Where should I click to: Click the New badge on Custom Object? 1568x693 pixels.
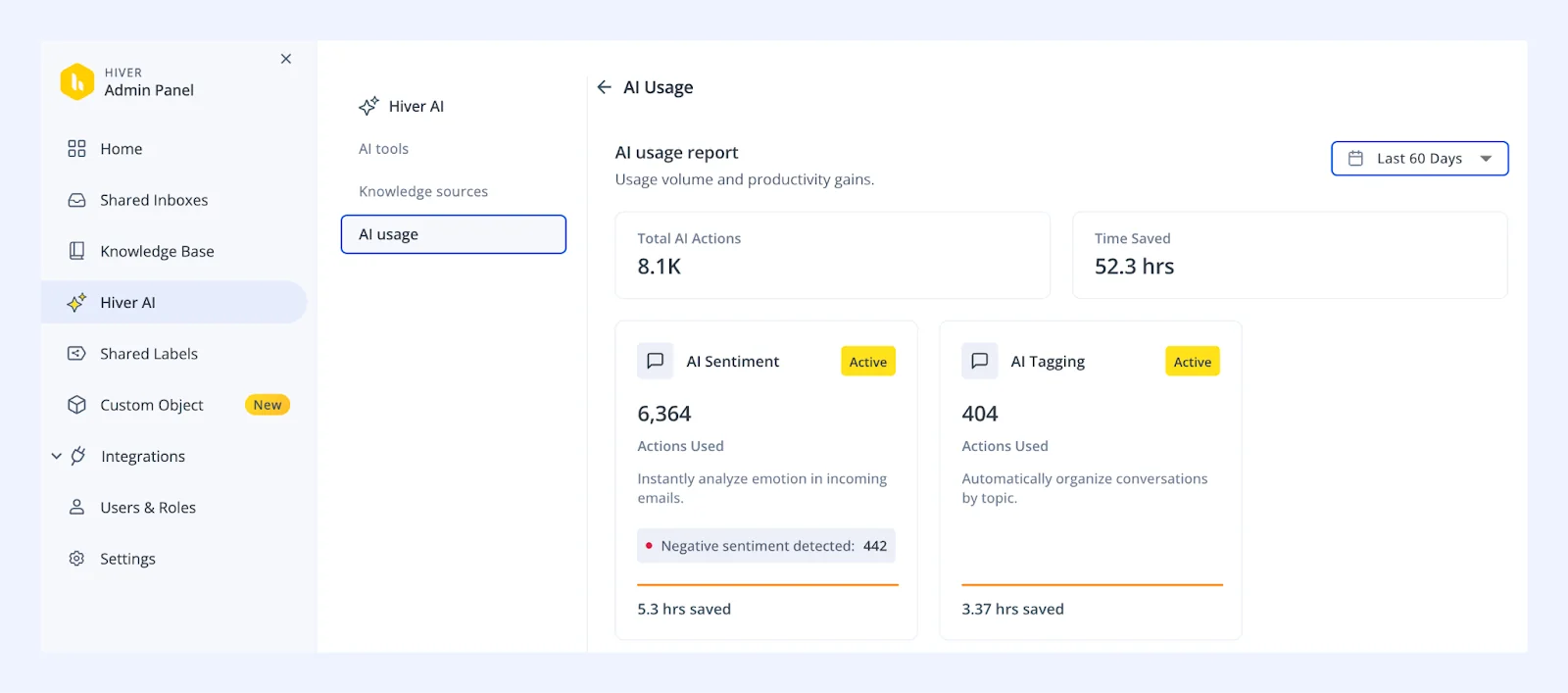[268, 405]
